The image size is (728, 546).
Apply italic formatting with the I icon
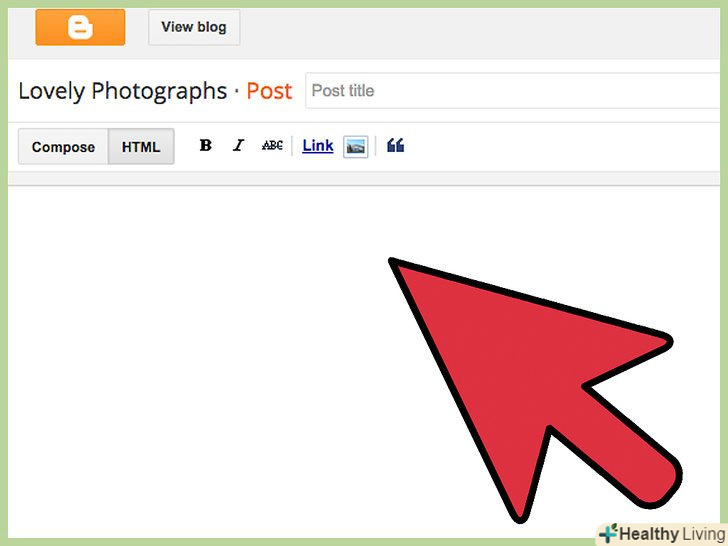[x=238, y=146]
